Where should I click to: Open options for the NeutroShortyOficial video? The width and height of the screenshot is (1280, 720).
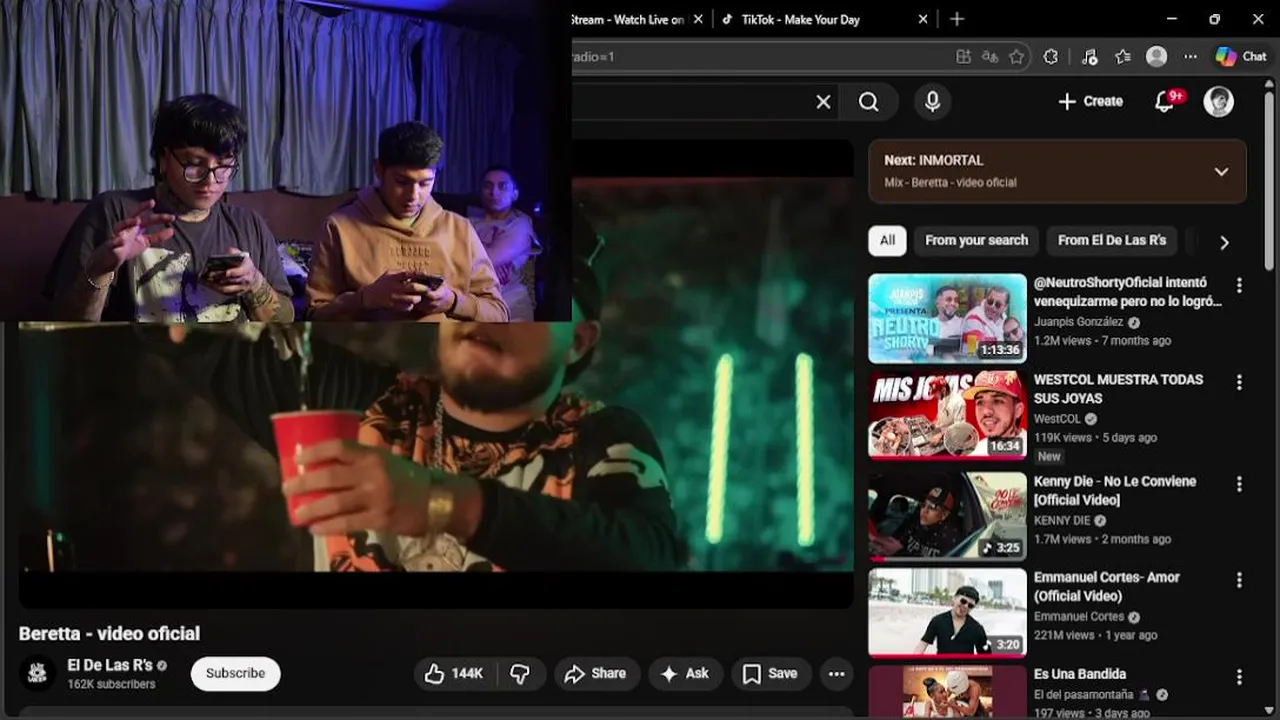[x=1239, y=285]
